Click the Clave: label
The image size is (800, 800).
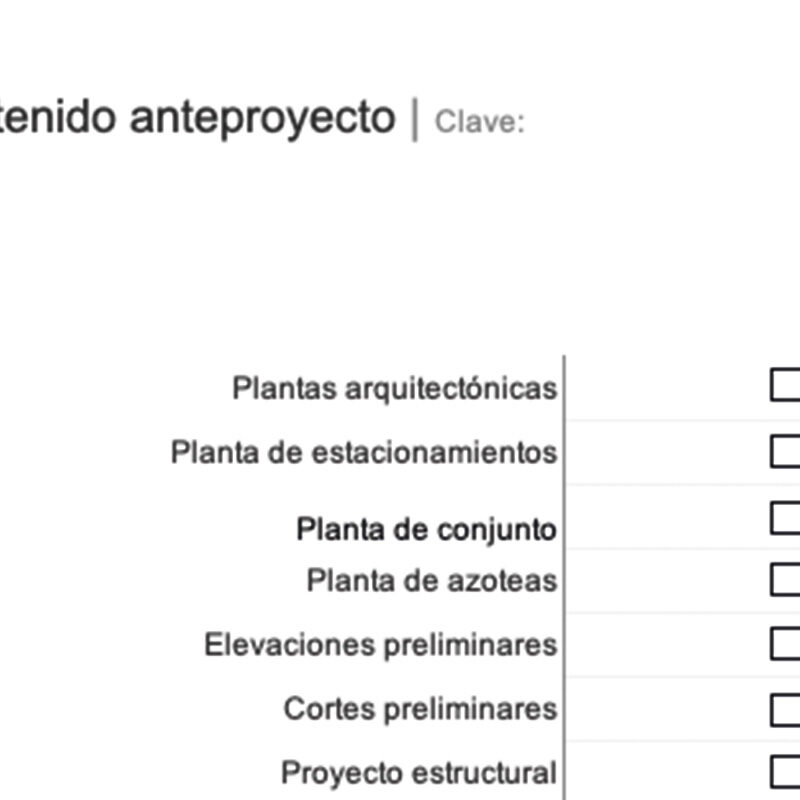click(x=479, y=123)
